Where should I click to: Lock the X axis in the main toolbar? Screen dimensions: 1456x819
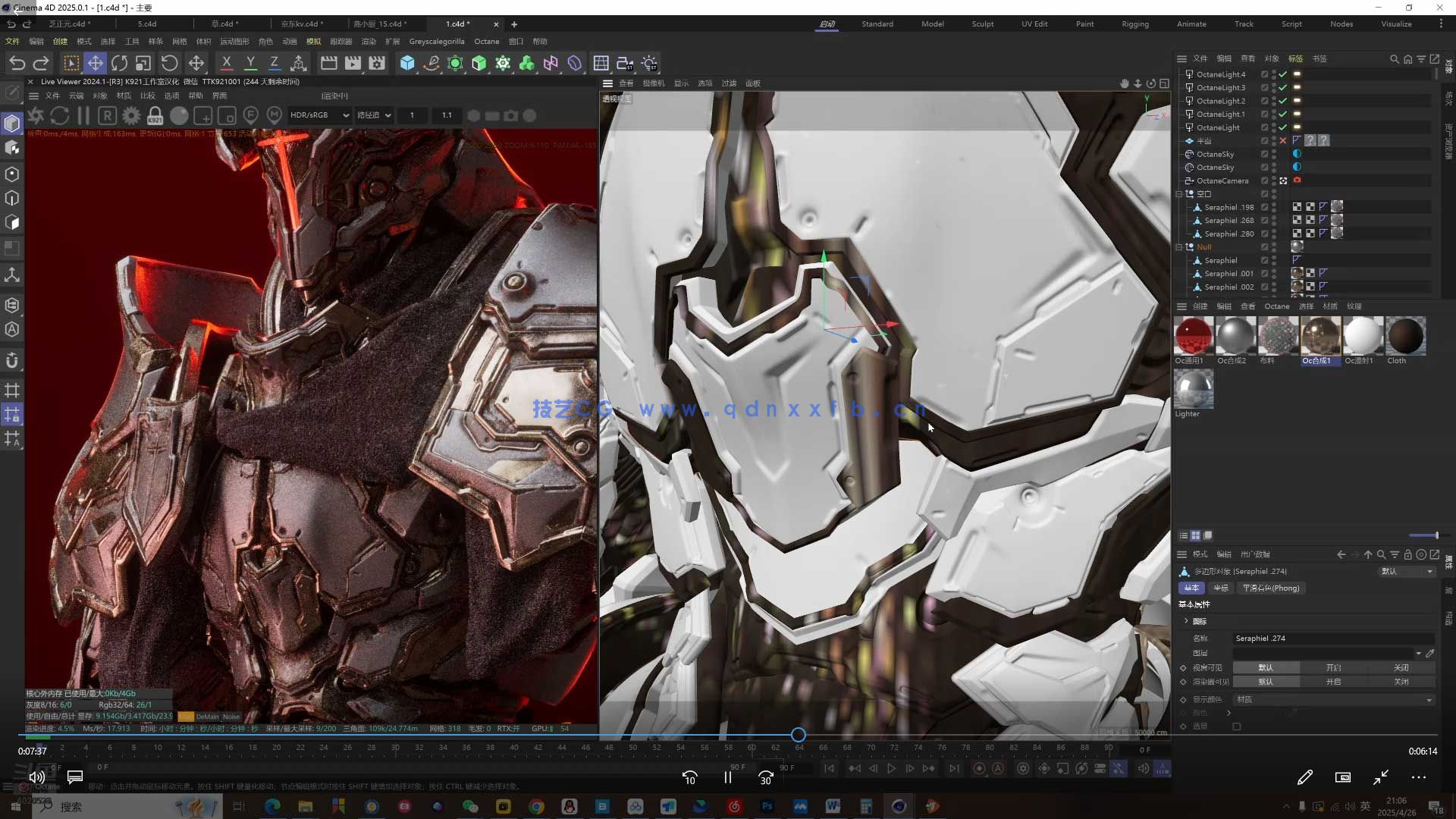click(x=226, y=63)
